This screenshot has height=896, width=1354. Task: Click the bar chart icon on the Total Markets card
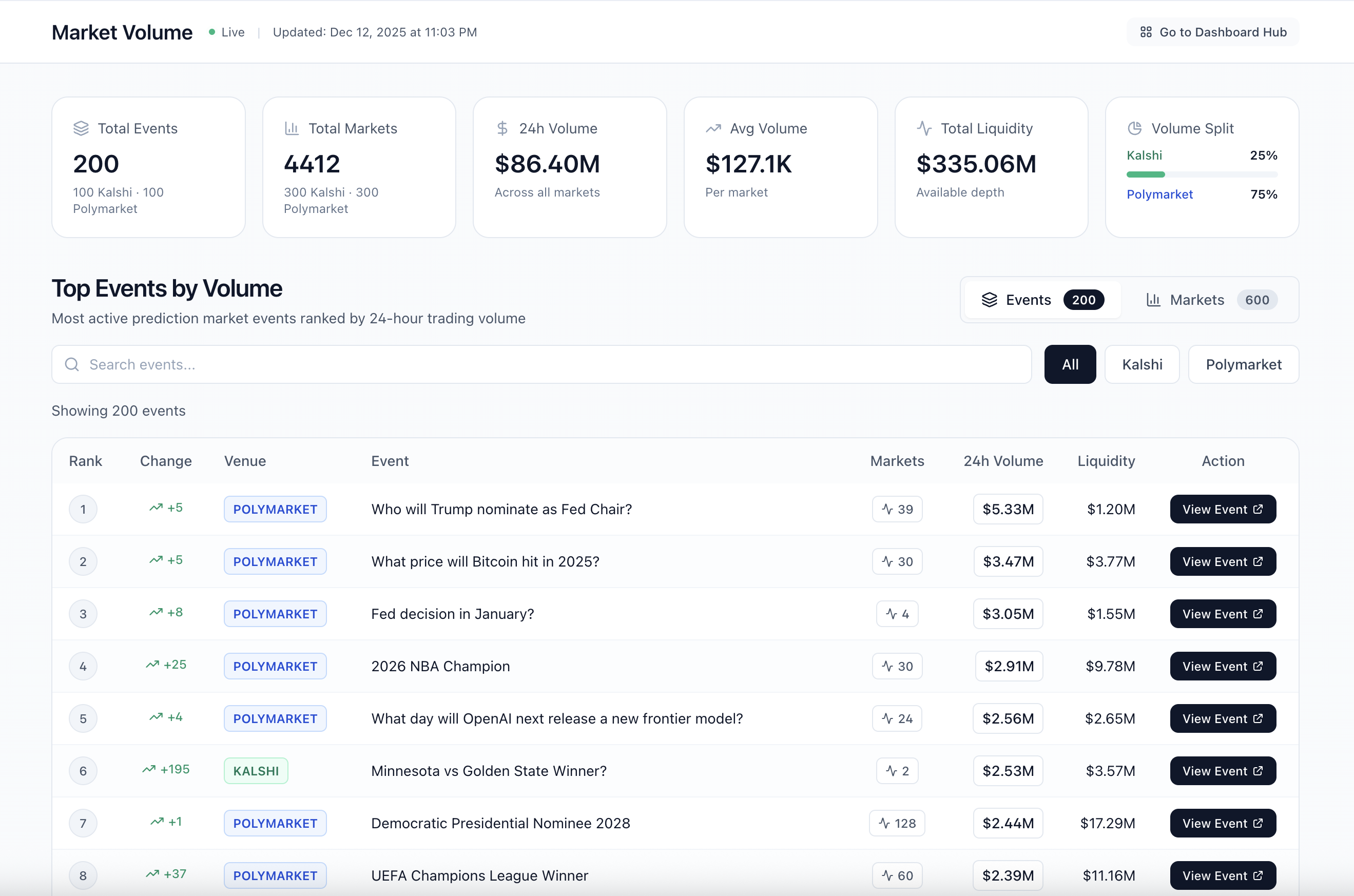coord(292,128)
